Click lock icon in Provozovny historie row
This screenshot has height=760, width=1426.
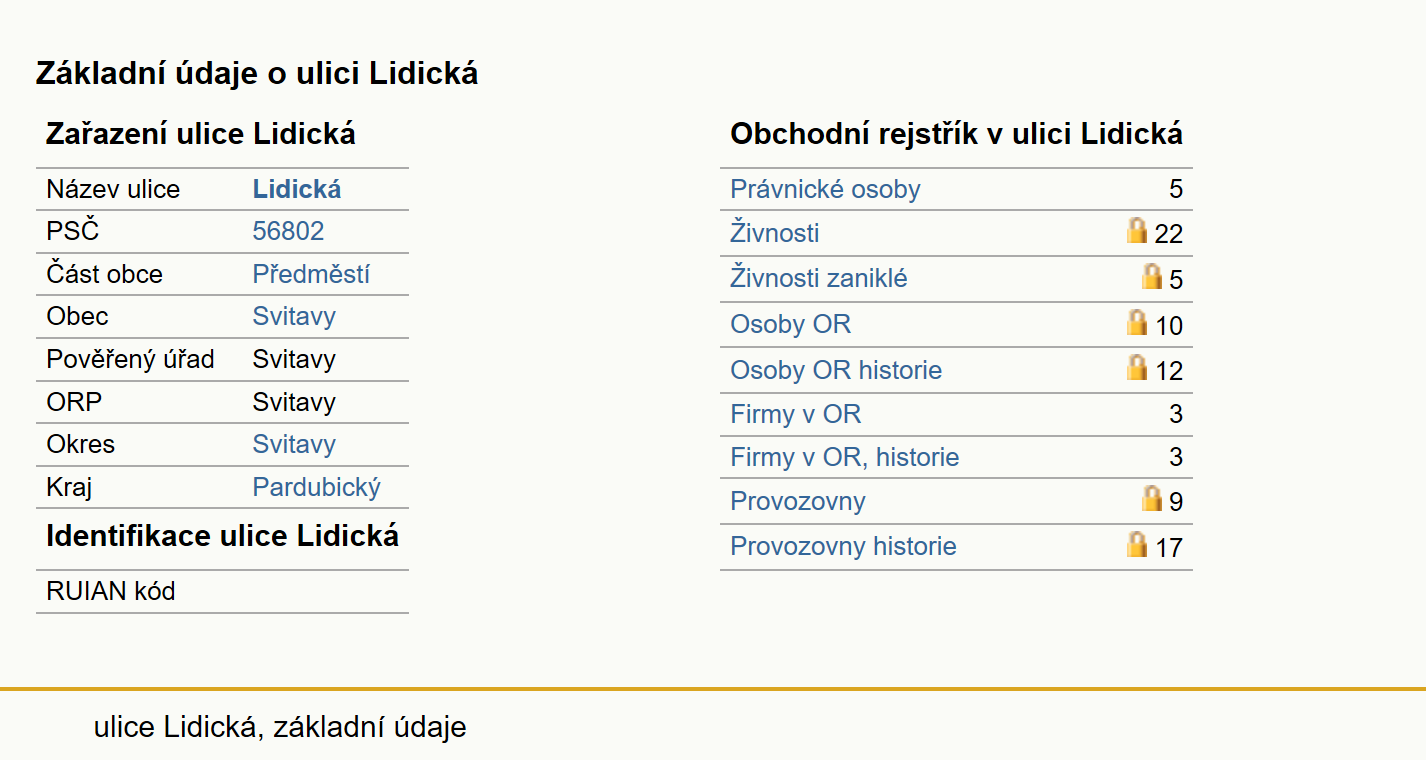point(1136,544)
